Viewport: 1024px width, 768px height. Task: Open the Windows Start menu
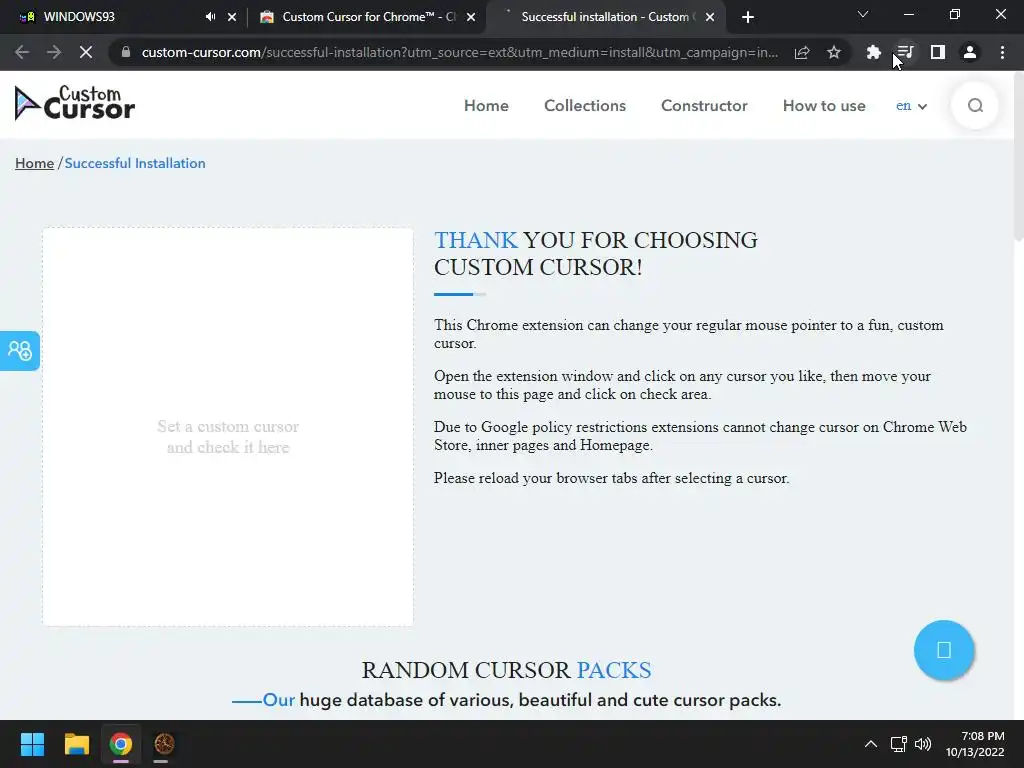pos(32,744)
